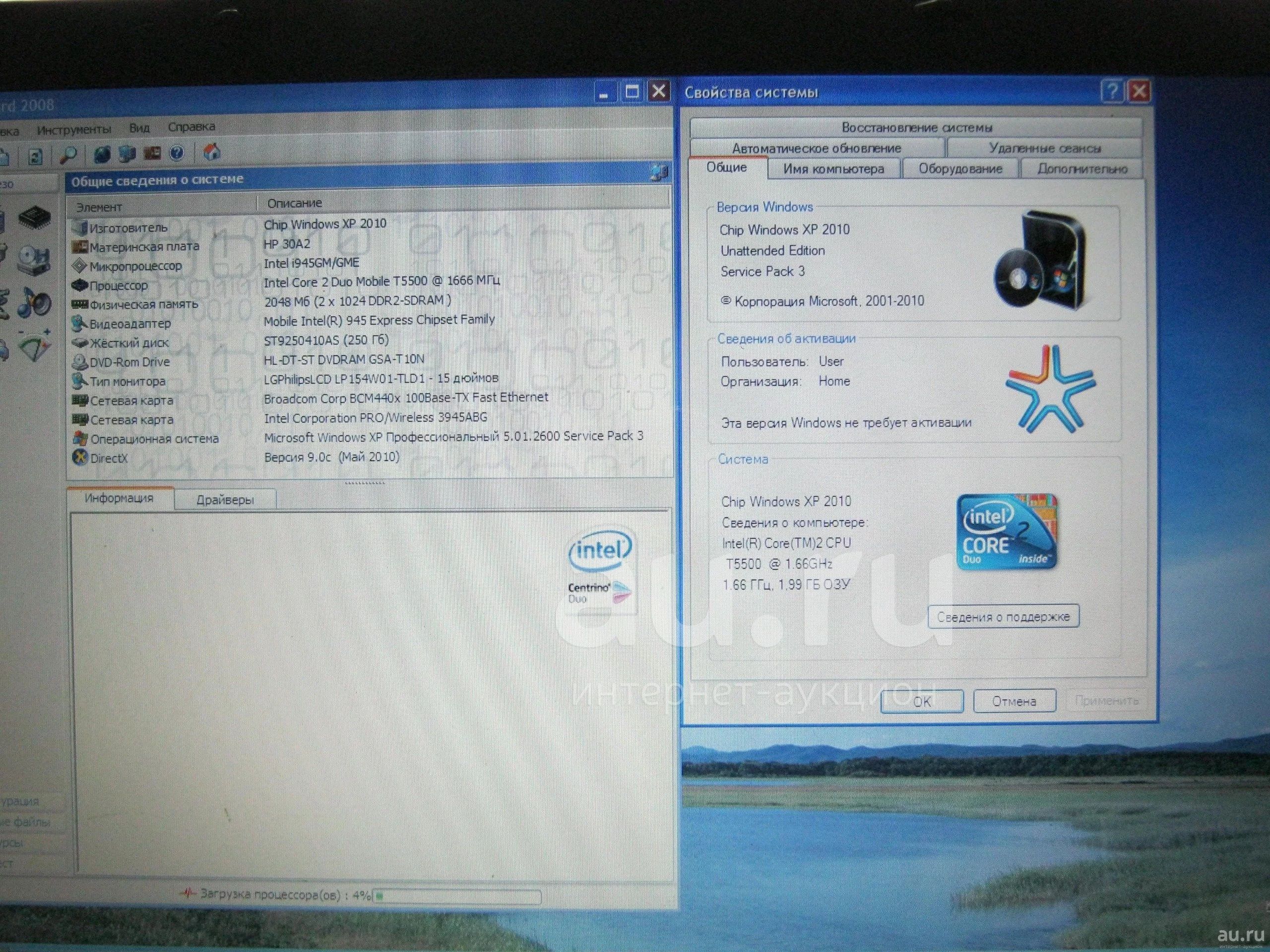The width and height of the screenshot is (1270, 952).
Task: Open the Дополнительно tab
Action: point(1081,169)
